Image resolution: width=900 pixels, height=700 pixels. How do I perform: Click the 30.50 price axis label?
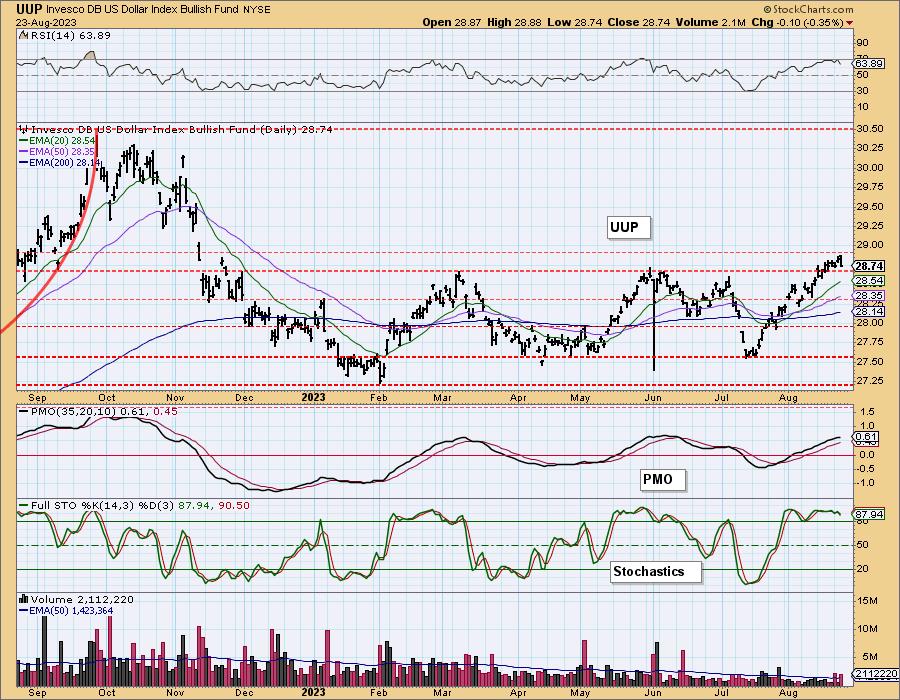tap(869, 129)
